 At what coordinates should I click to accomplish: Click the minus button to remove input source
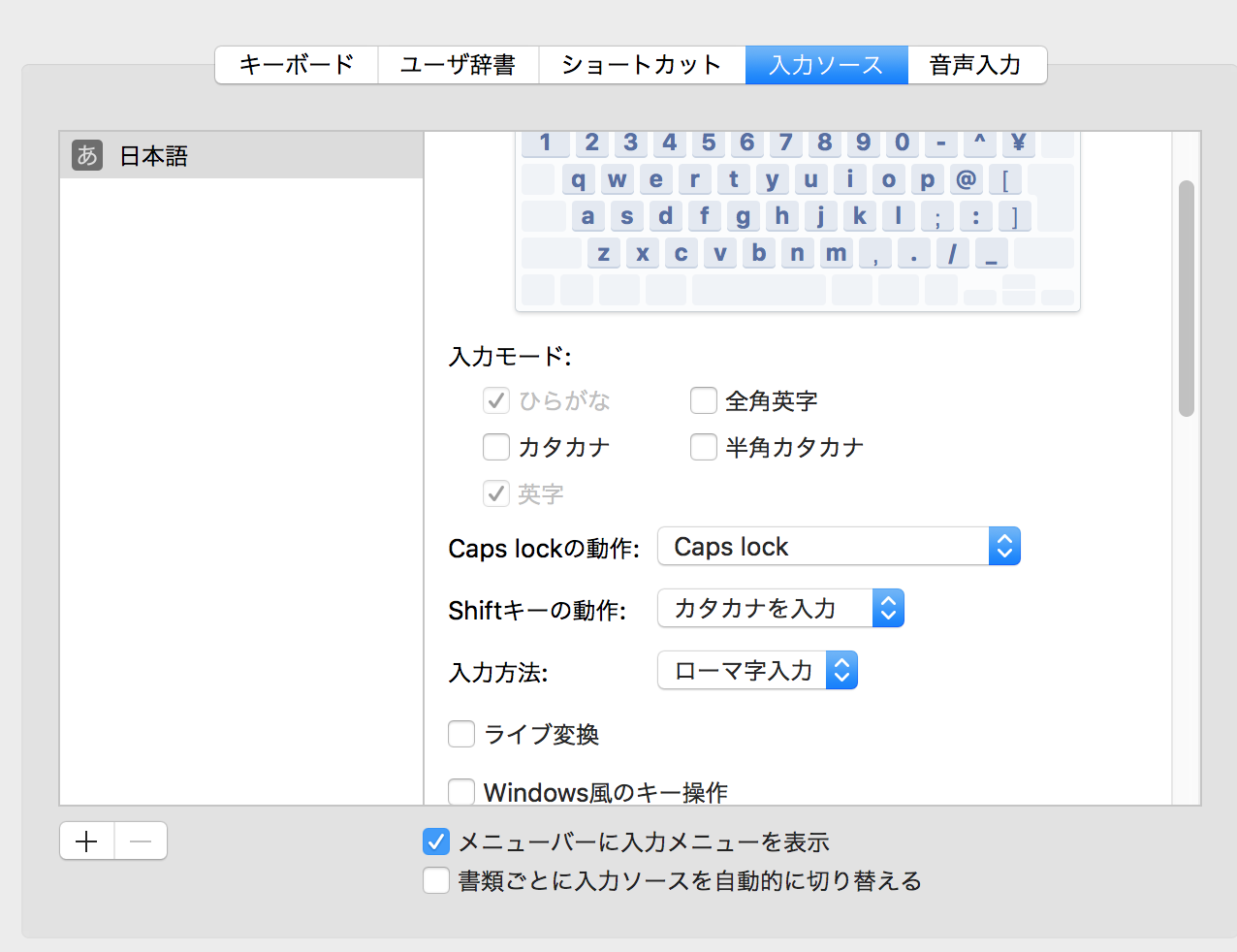(141, 841)
